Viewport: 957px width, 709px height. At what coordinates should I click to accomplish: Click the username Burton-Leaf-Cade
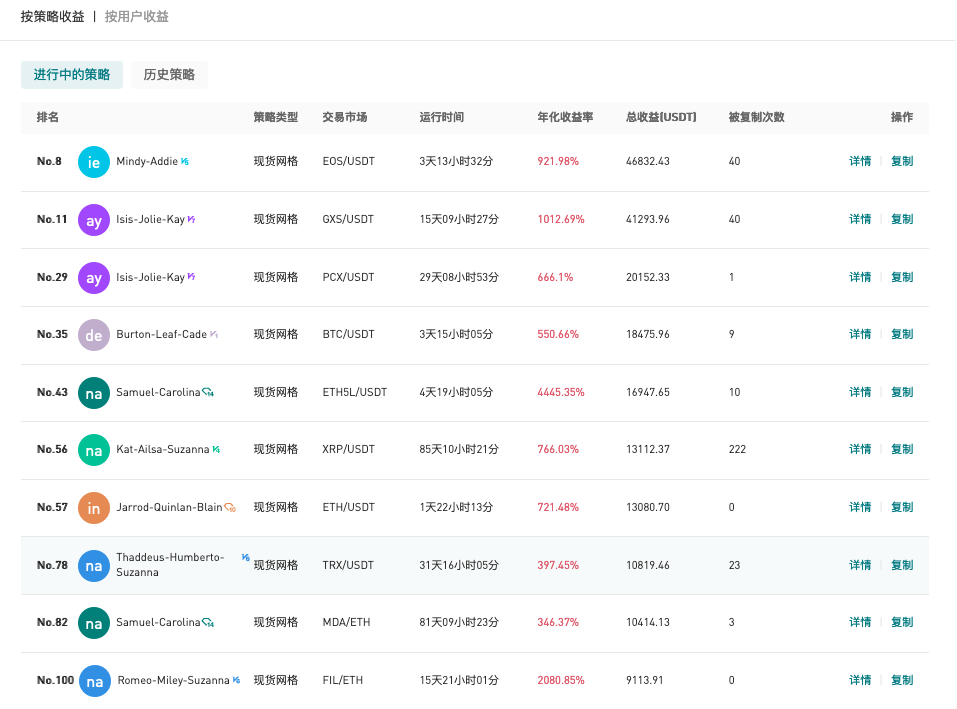click(162, 334)
